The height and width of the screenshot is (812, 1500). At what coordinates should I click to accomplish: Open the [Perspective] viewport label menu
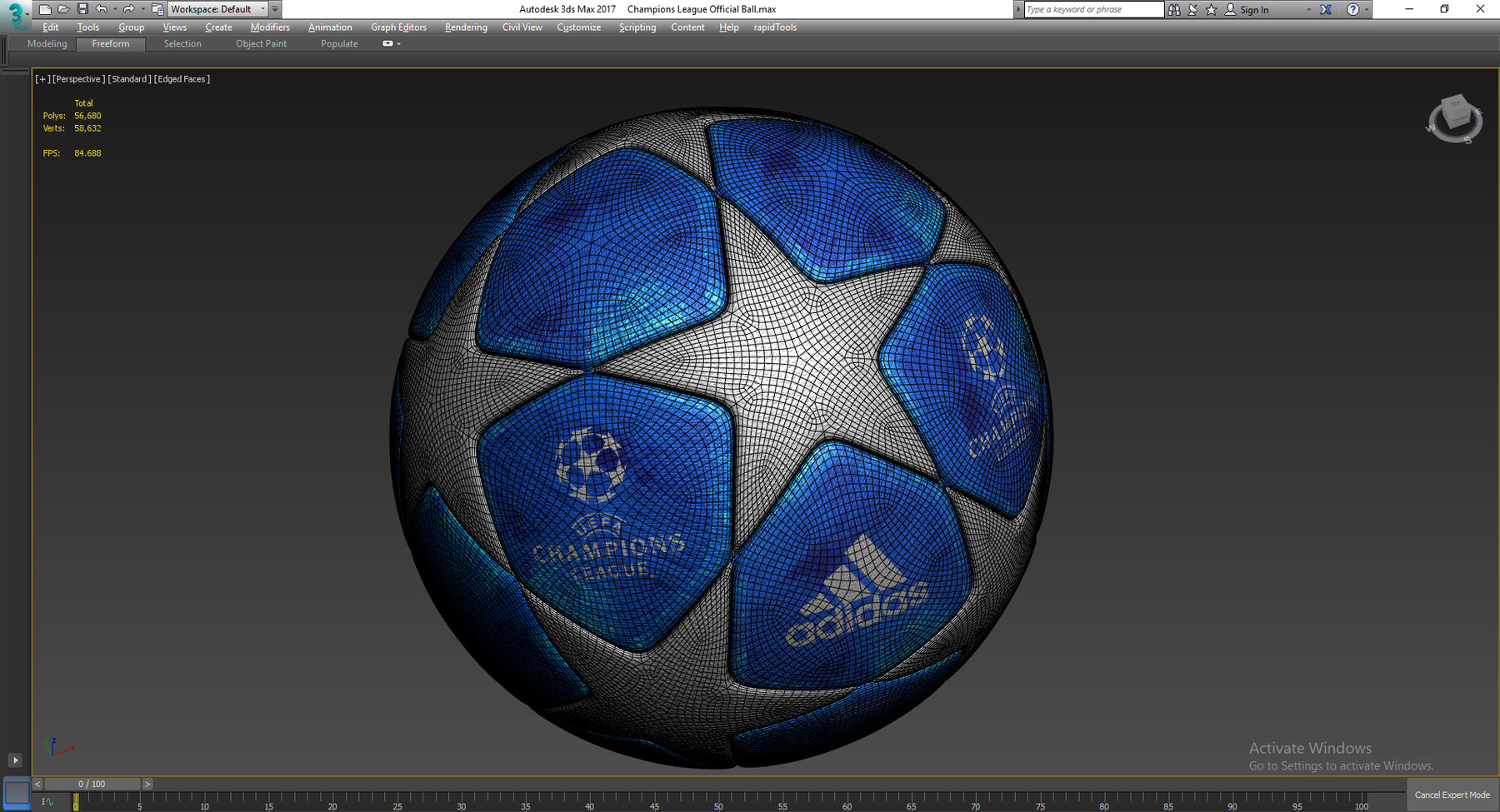pos(78,79)
